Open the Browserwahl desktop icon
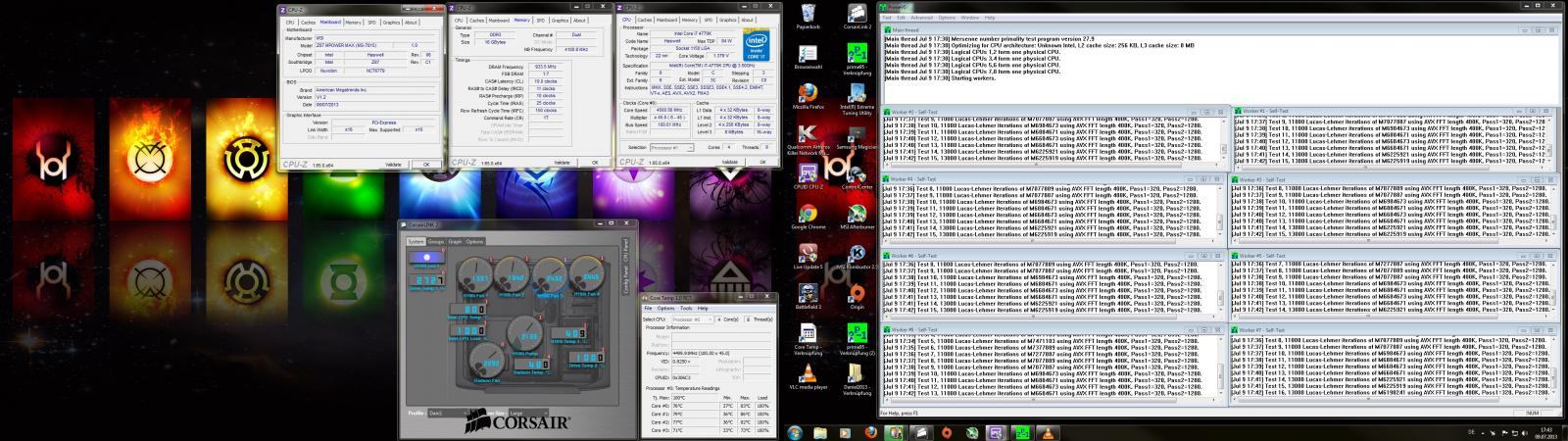Screen dimensions: 1568x441 tap(808, 57)
